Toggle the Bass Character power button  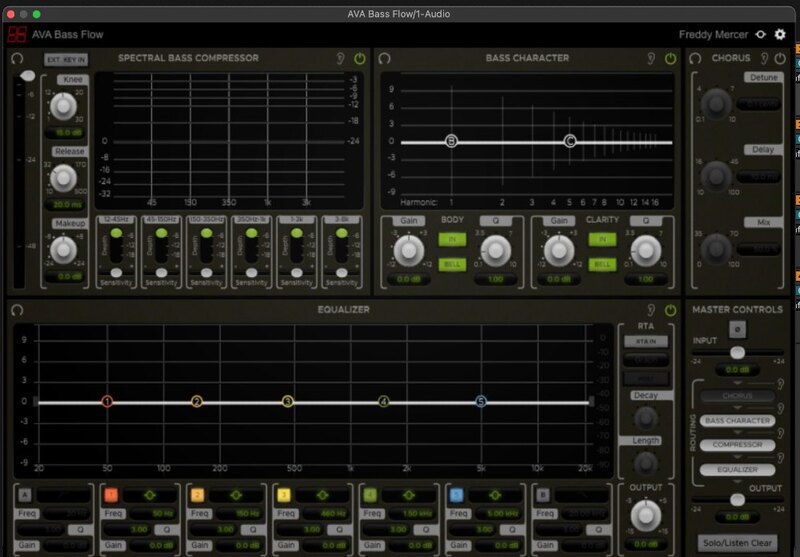click(x=670, y=58)
